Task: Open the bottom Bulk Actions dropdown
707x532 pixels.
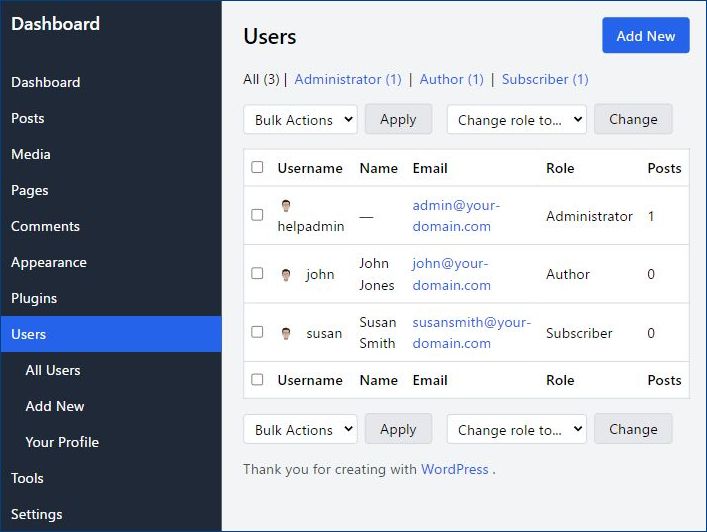Action: 300,430
